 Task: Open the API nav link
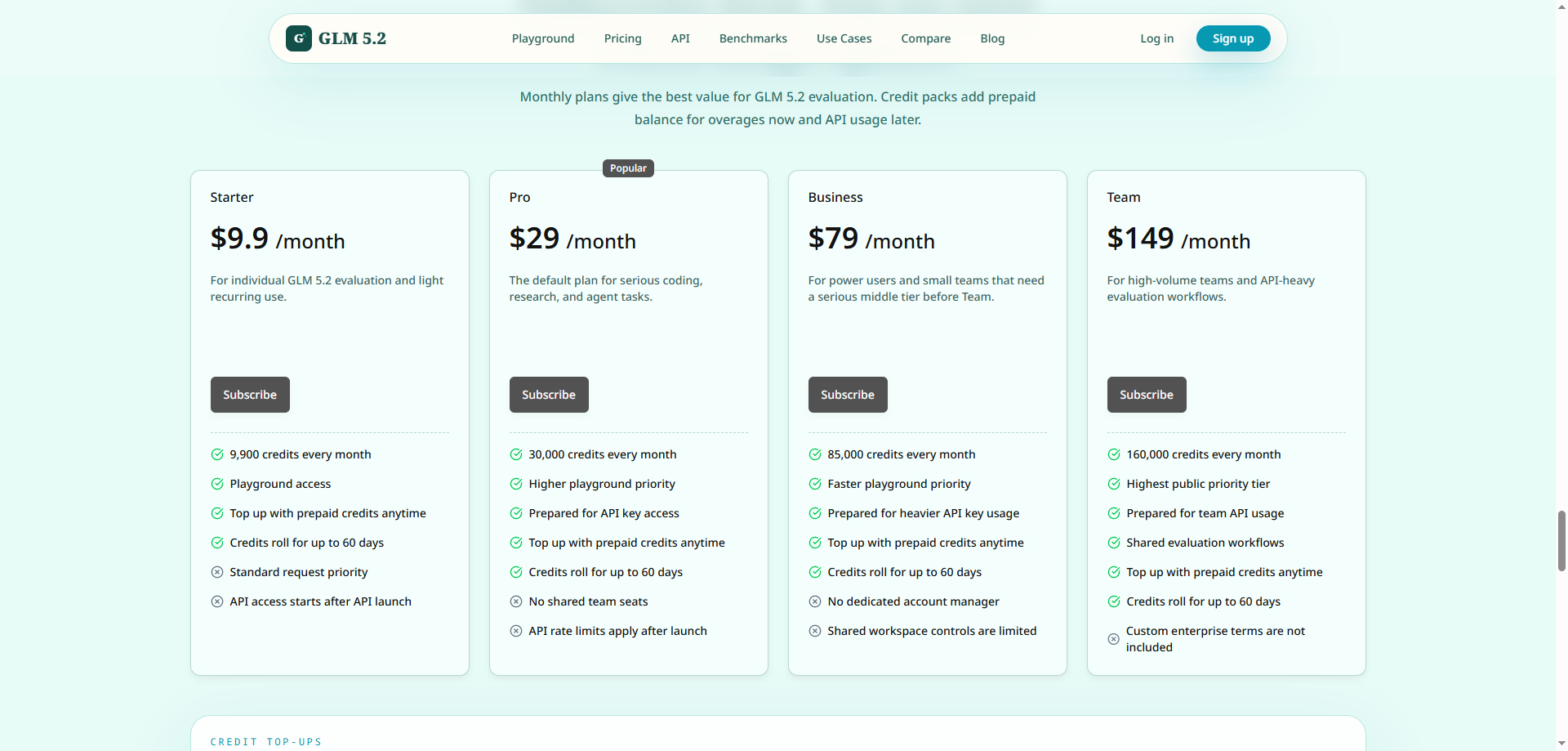coord(680,38)
